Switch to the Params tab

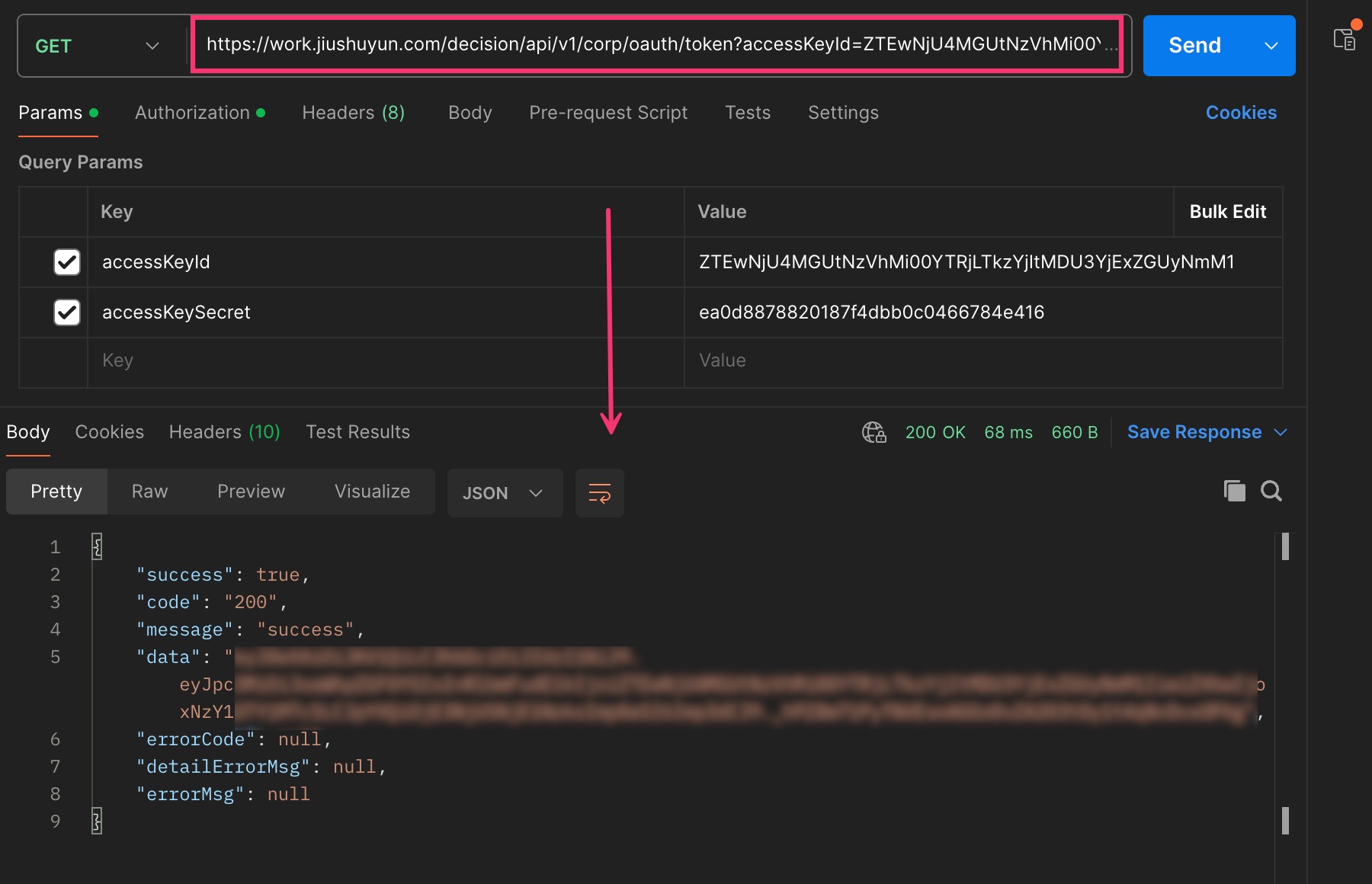pyautogui.click(x=58, y=113)
